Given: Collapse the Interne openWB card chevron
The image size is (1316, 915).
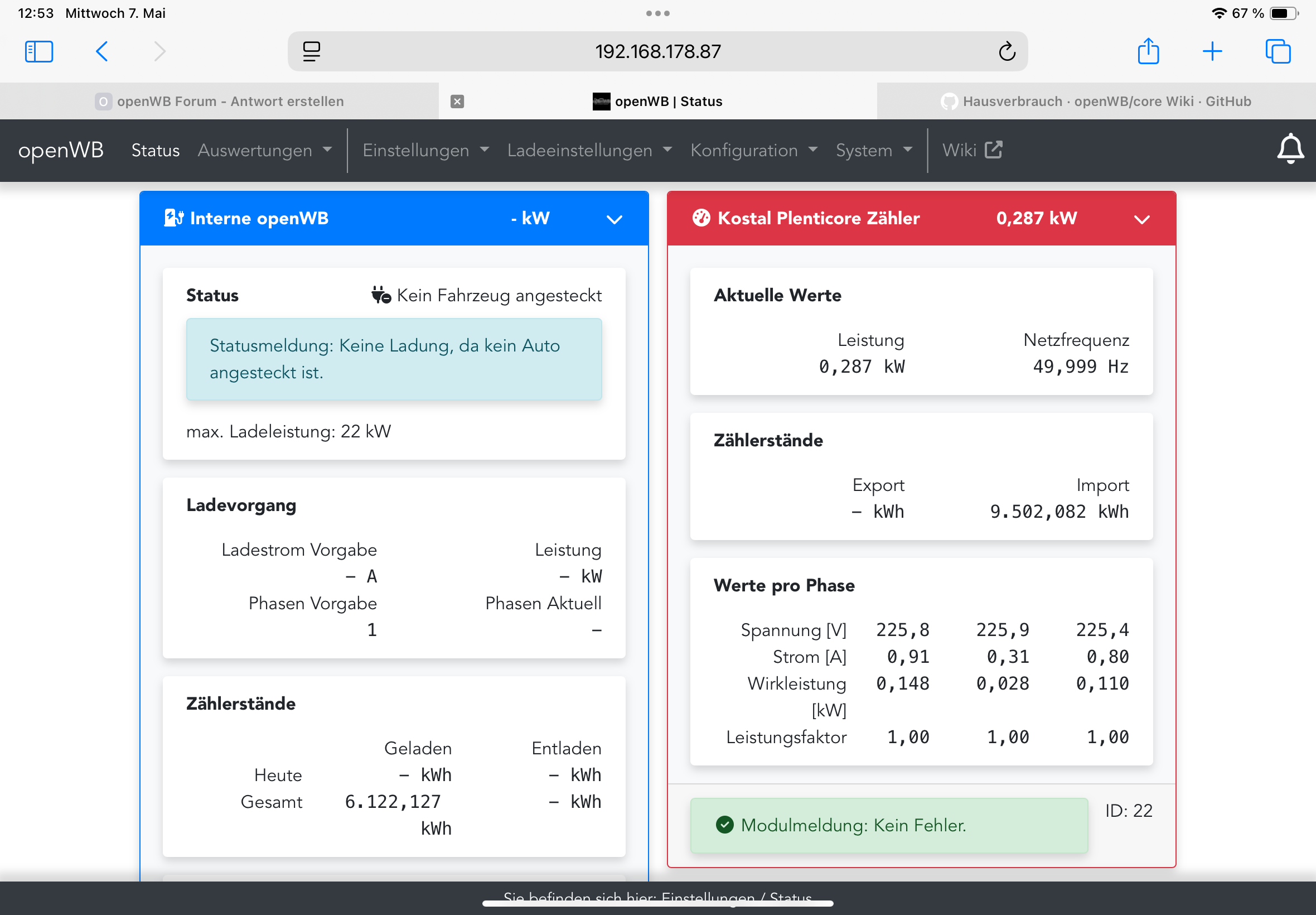Looking at the screenshot, I should tap(614, 220).
